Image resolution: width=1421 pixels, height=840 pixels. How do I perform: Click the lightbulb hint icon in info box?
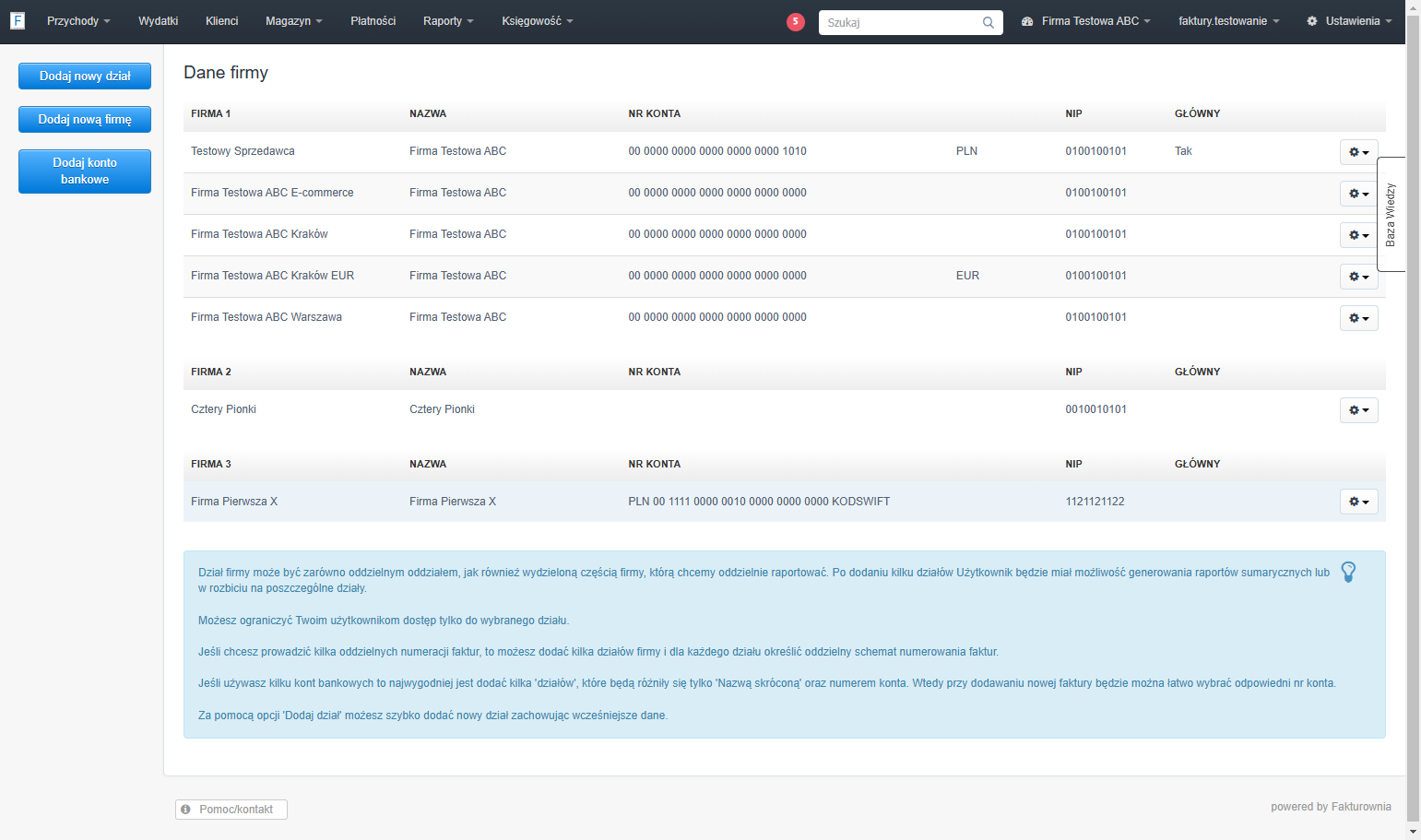click(x=1348, y=572)
